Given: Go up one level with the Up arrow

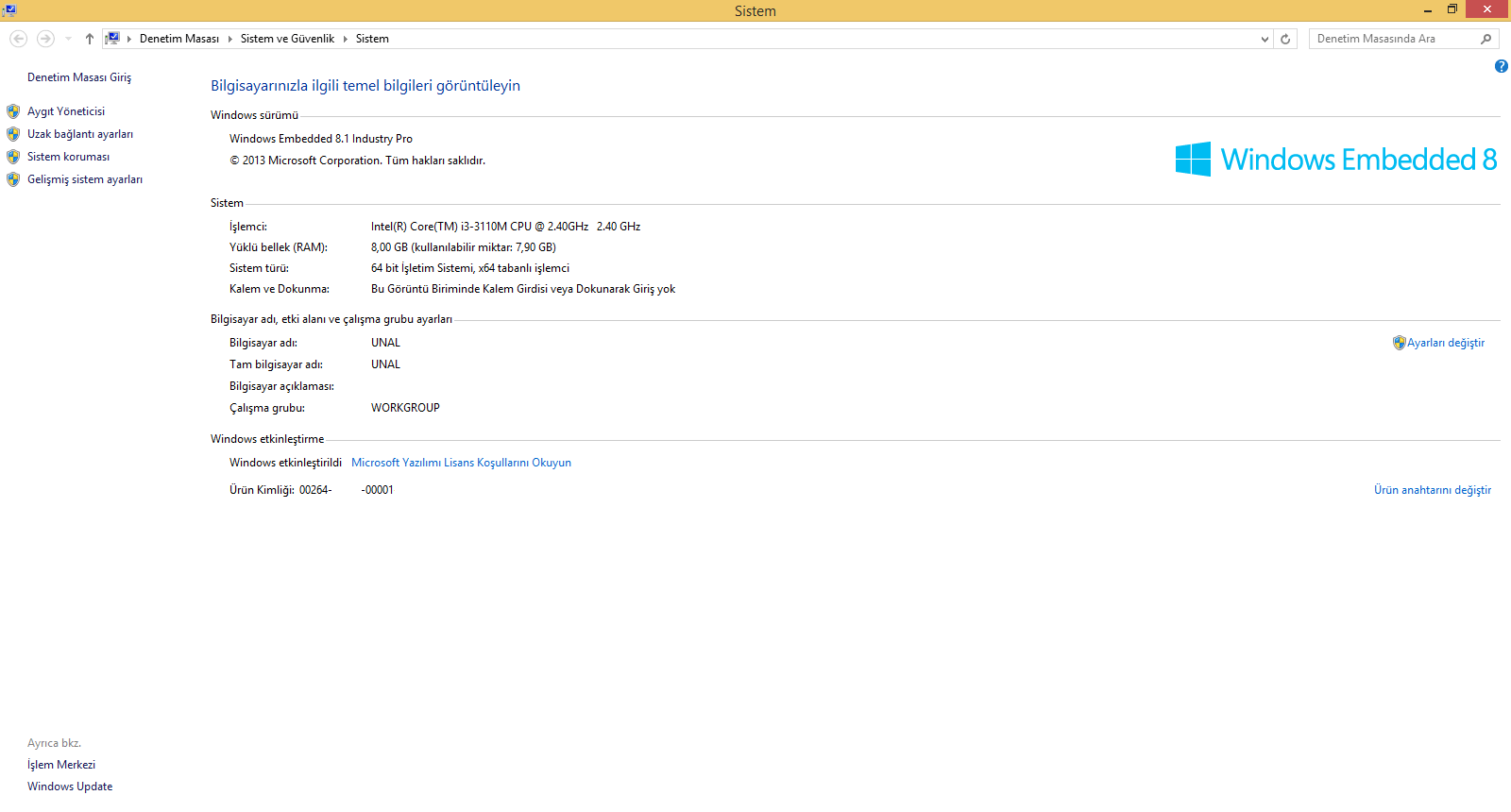Looking at the screenshot, I should point(90,39).
